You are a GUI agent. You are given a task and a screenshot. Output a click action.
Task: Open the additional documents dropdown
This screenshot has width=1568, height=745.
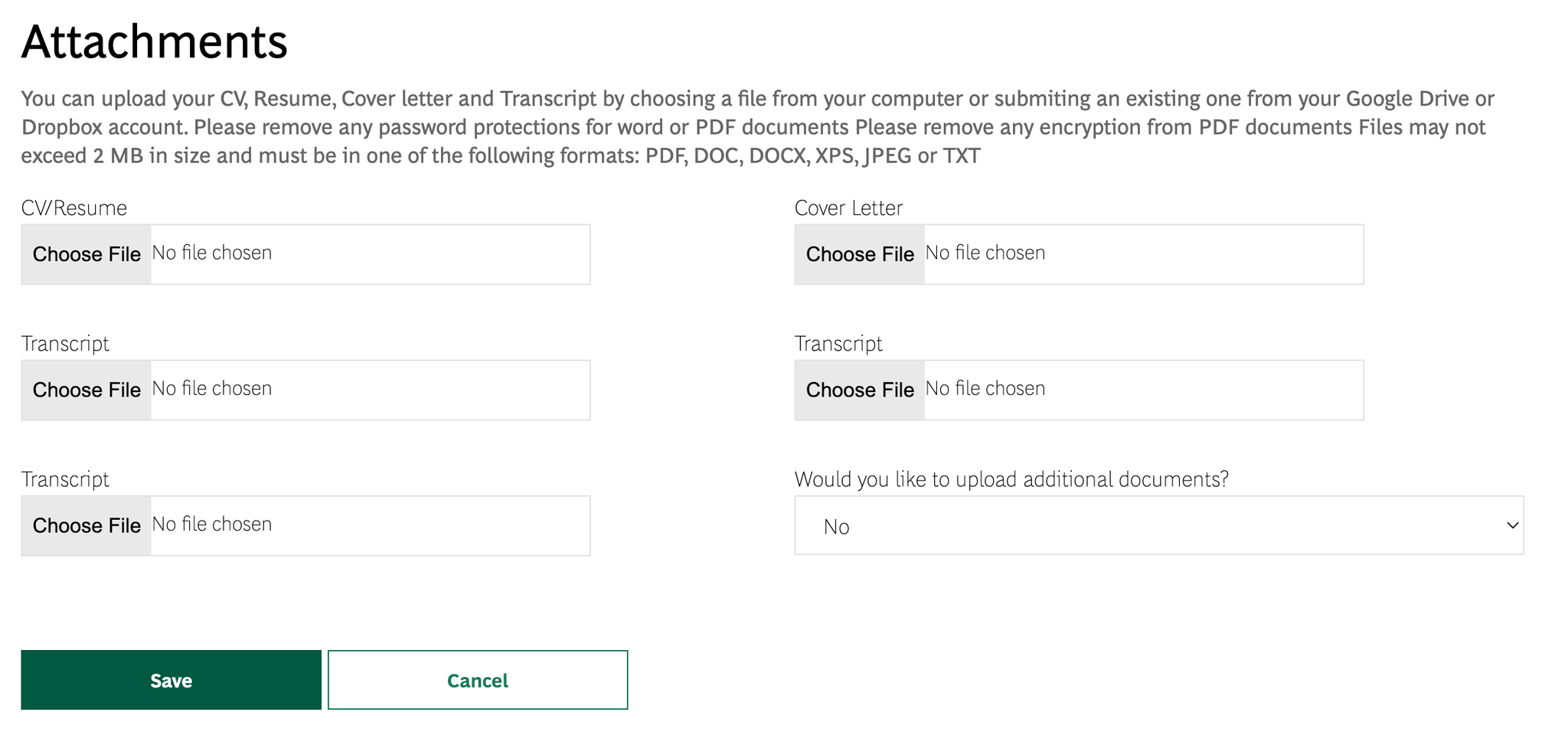(x=1158, y=526)
